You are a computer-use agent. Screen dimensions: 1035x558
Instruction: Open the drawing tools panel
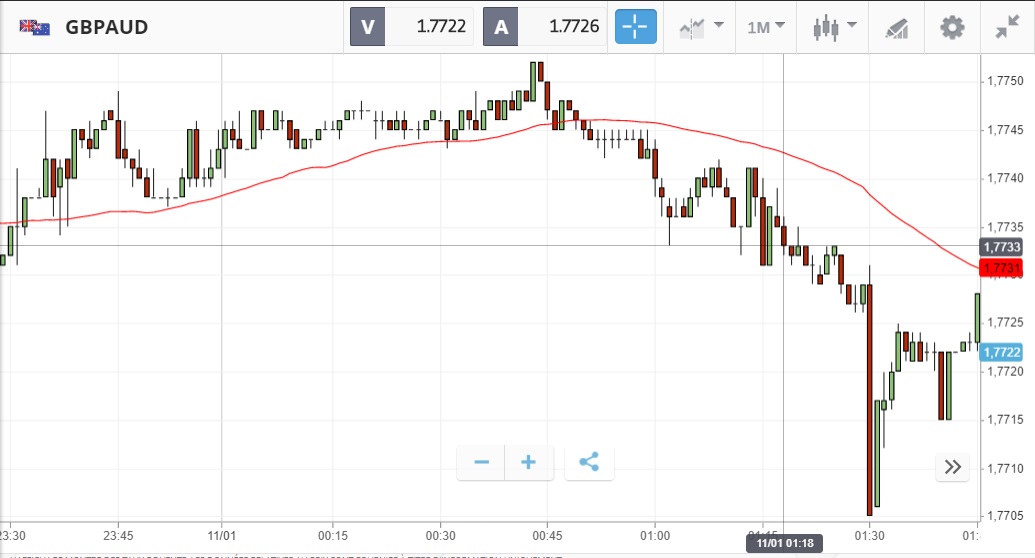coord(897,27)
